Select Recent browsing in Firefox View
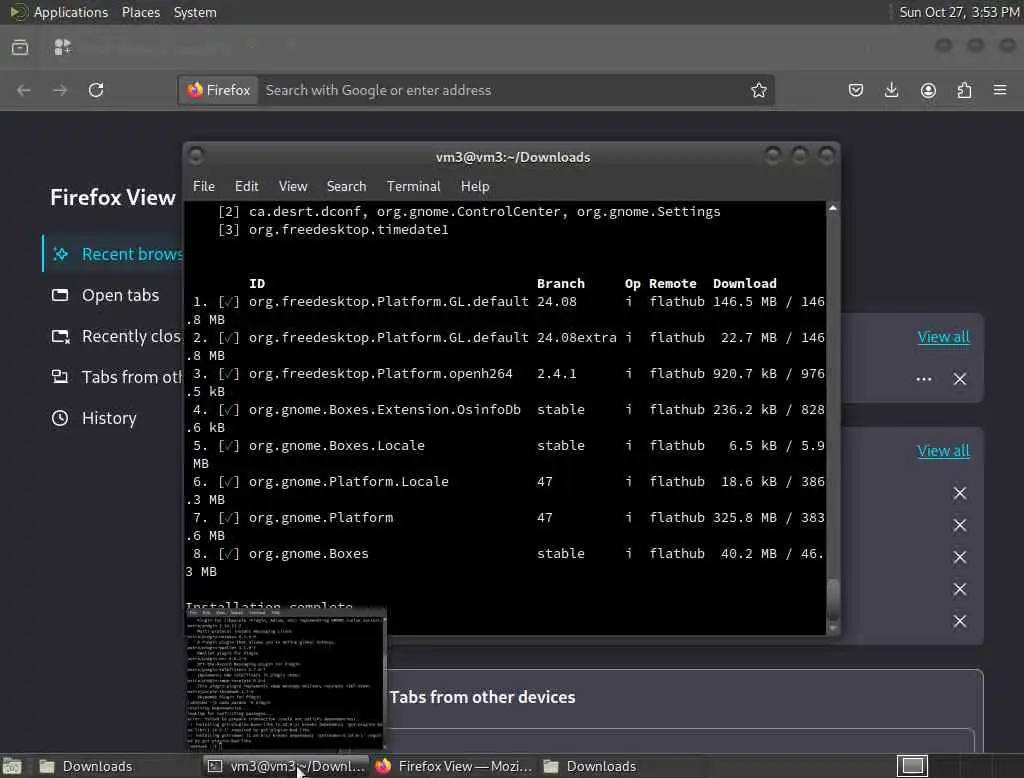This screenshot has height=778, width=1024. point(113,254)
